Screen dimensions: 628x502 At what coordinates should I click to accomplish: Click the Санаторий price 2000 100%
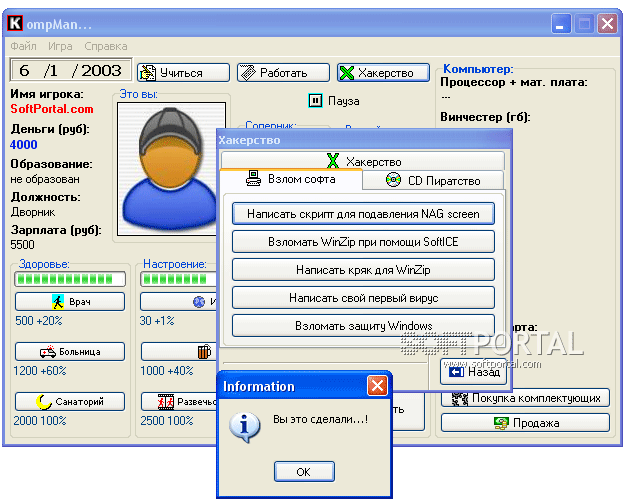[40, 421]
